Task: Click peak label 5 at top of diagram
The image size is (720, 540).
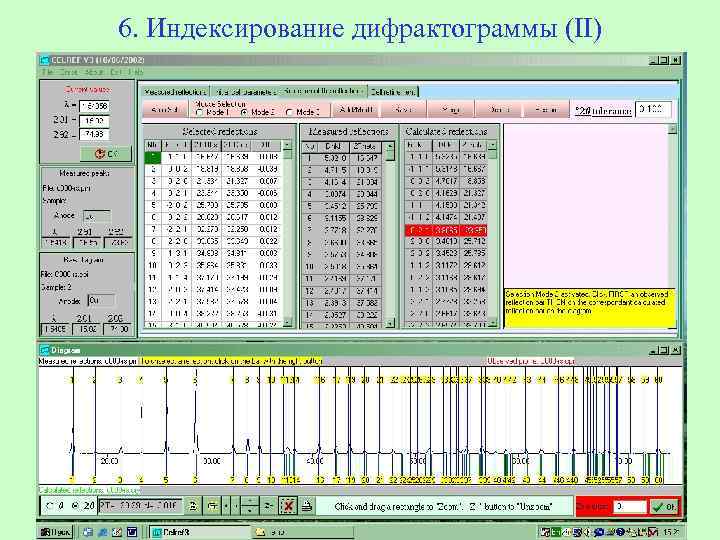Action: [x=166, y=380]
